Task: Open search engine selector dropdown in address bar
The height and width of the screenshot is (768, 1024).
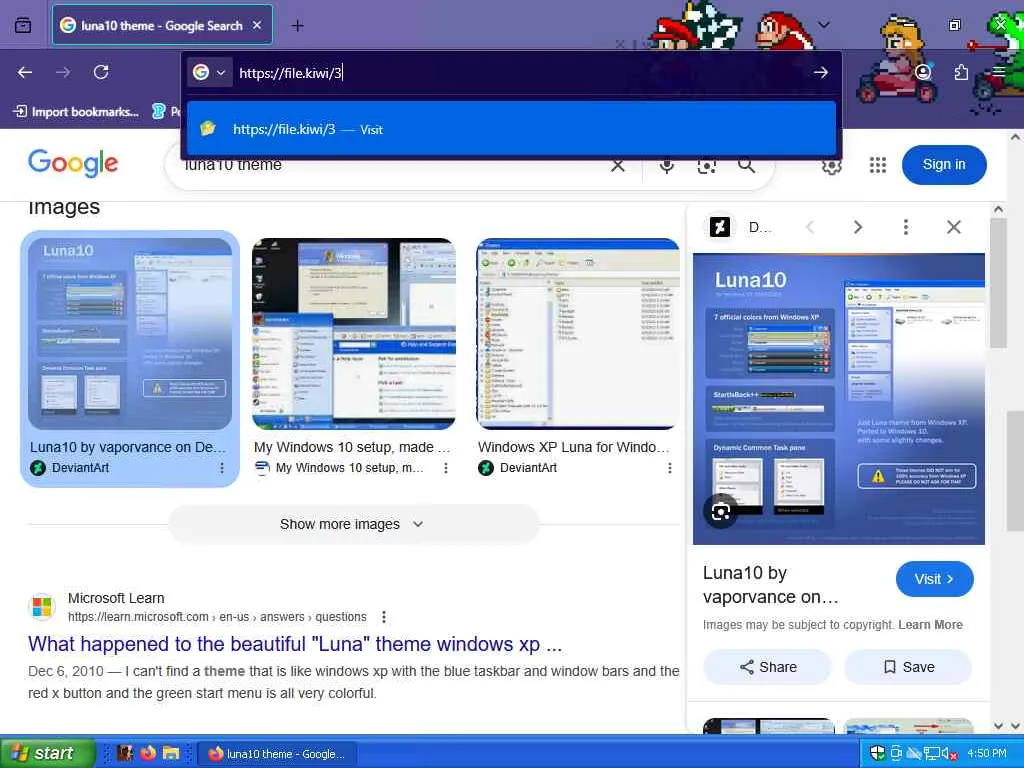Action: point(210,72)
